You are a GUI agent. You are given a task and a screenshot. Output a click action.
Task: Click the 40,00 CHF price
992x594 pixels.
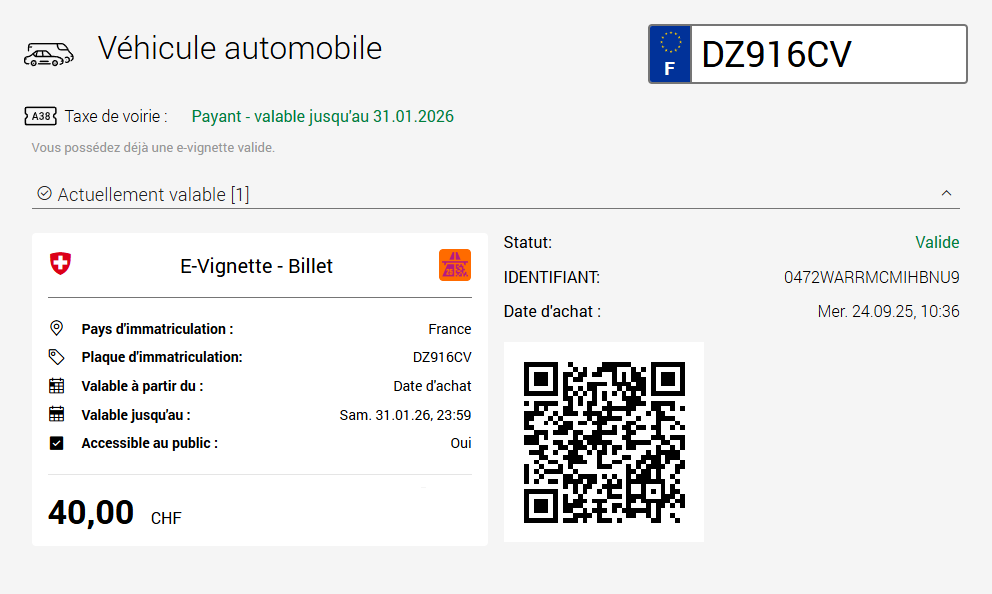(x=114, y=513)
